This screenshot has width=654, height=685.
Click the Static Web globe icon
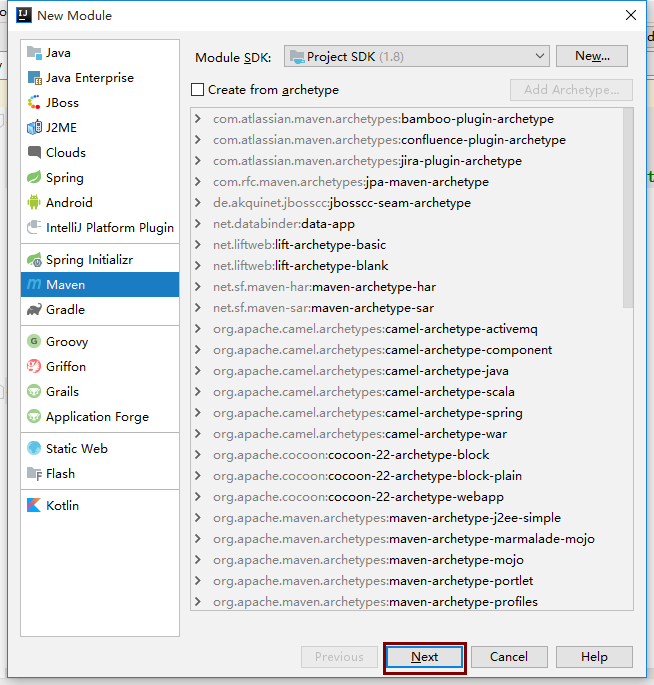click(34, 448)
